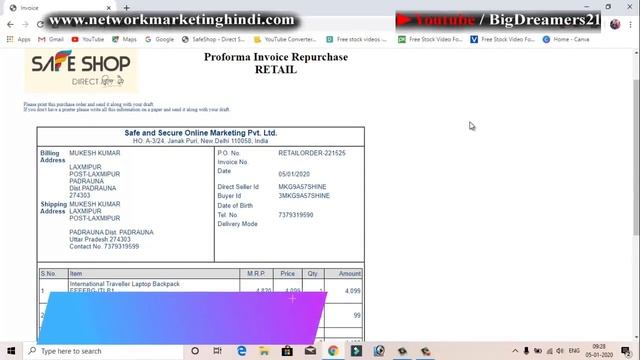Click the HO: A-3/24, Janak Puri address line

point(200,141)
